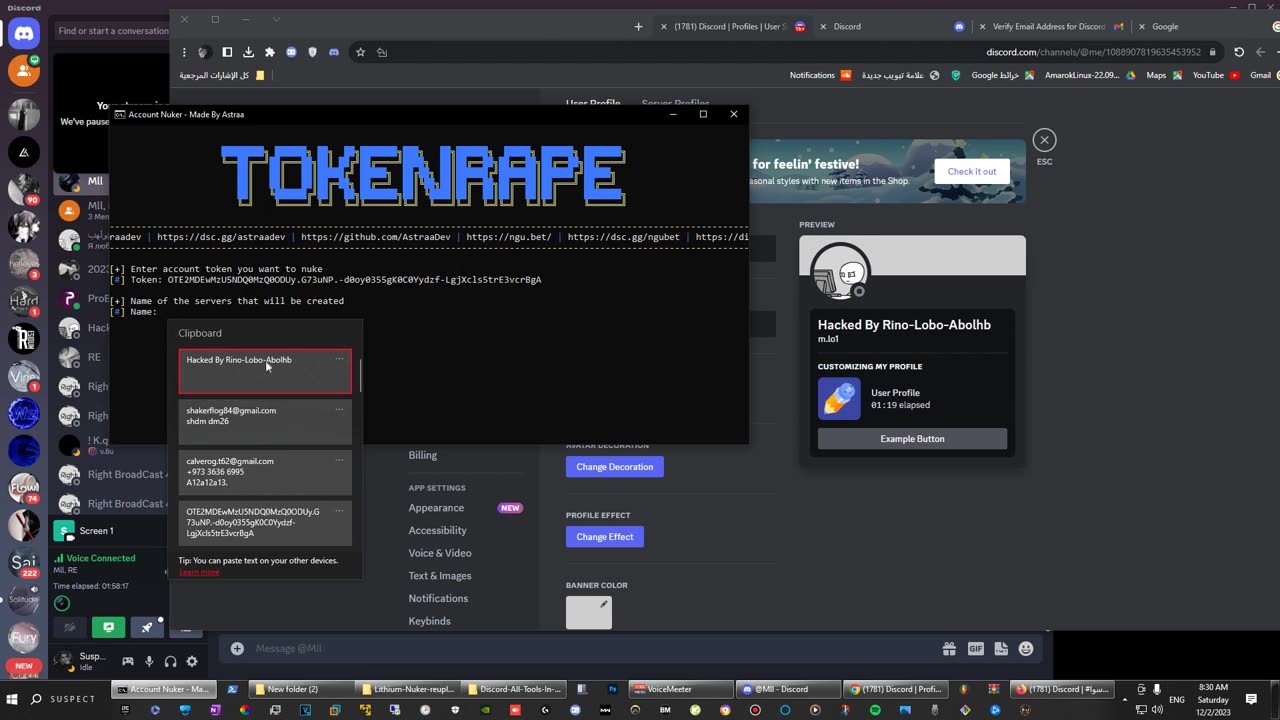
Task: Open Text & Images settings
Action: click(x=440, y=576)
